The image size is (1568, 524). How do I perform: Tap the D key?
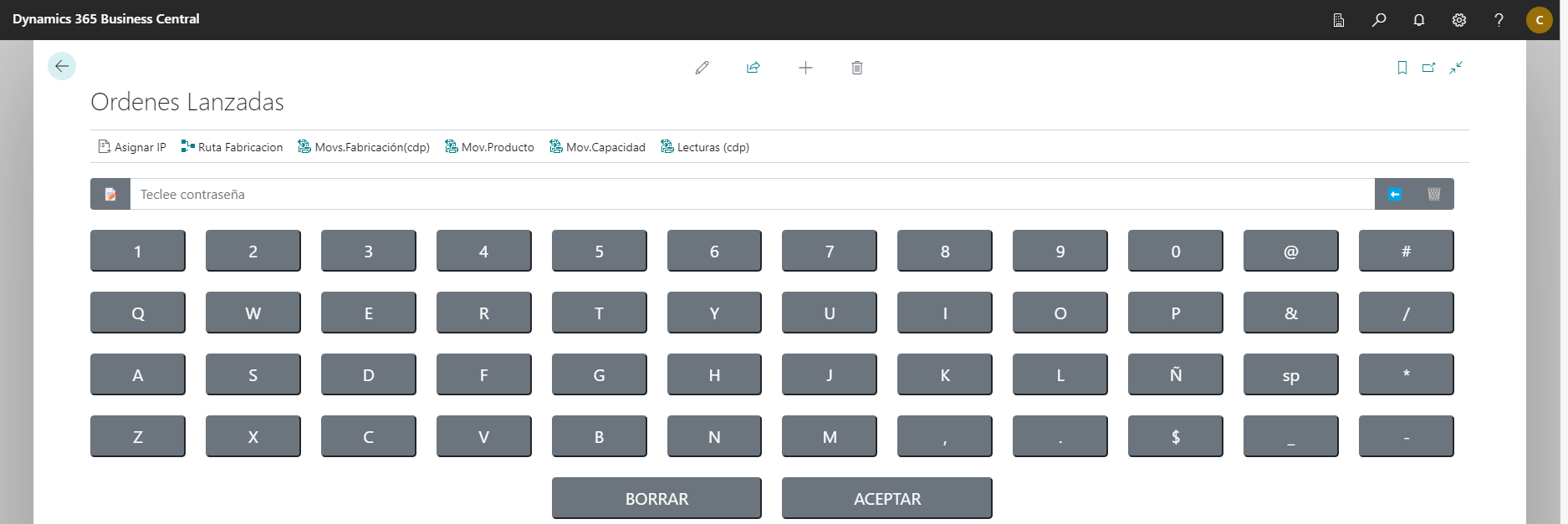369,374
